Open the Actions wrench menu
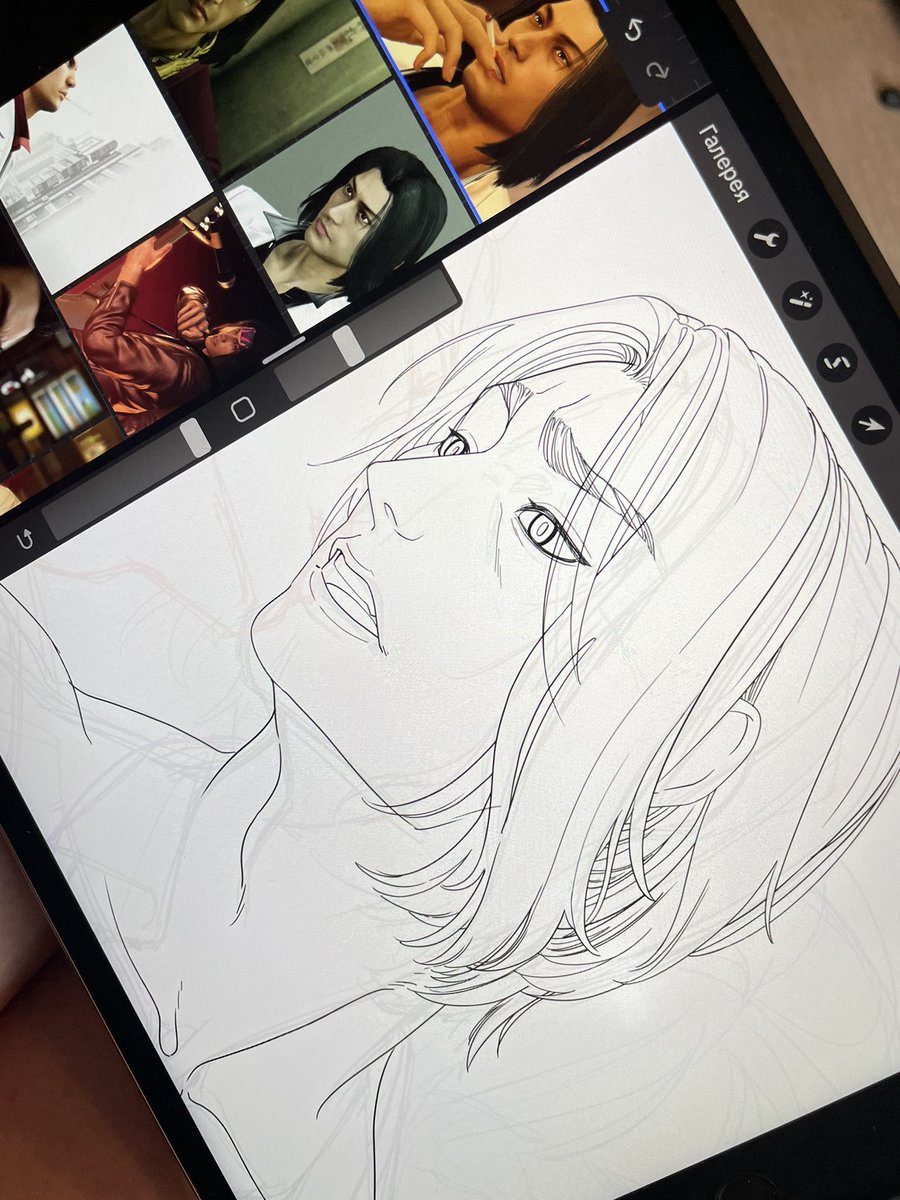 pyautogui.click(x=768, y=239)
